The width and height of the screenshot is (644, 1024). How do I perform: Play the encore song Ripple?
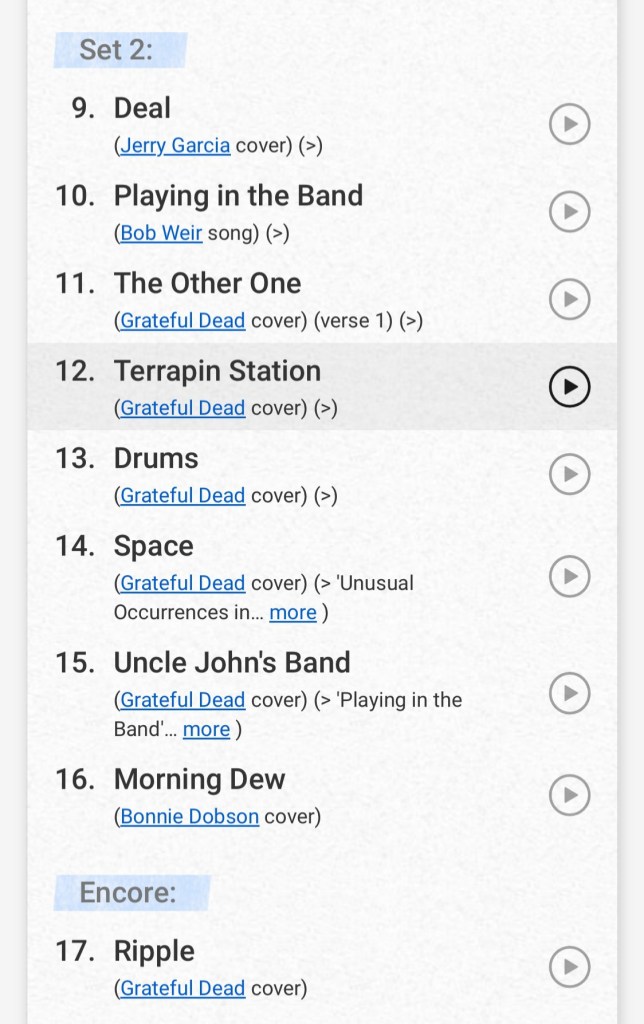pyautogui.click(x=570, y=967)
